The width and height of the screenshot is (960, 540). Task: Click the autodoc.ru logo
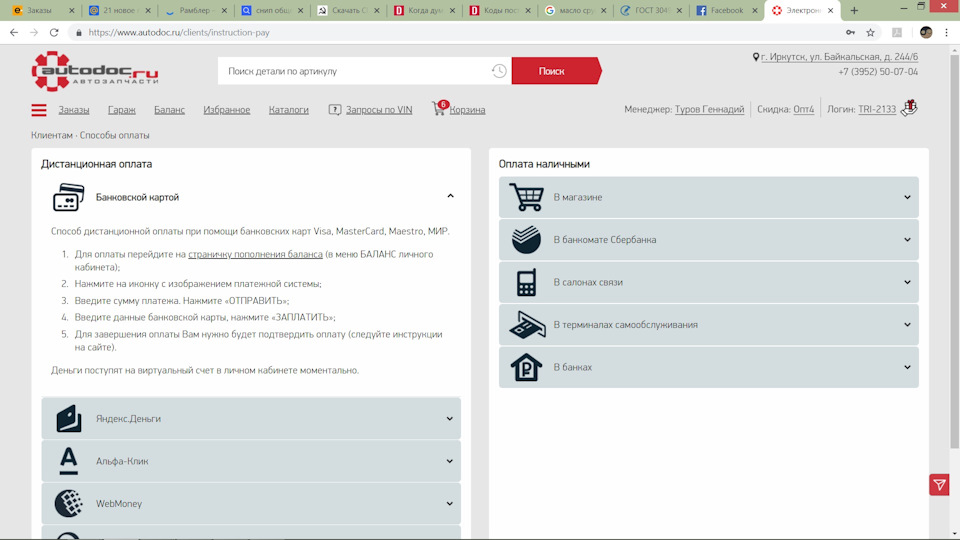95,71
